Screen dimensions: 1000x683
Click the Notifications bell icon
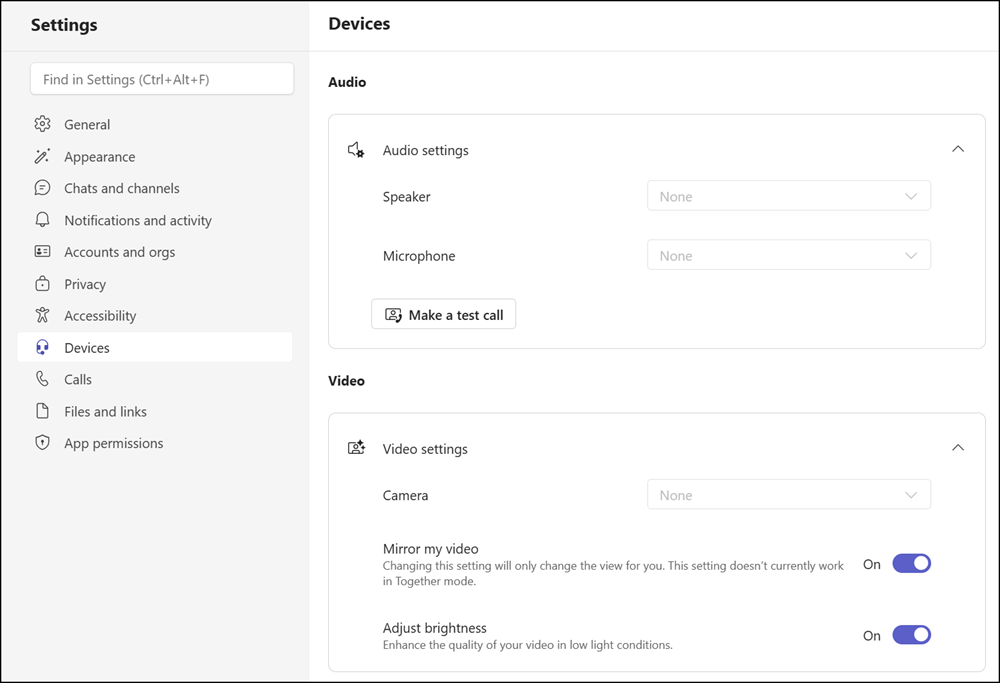[x=42, y=220]
